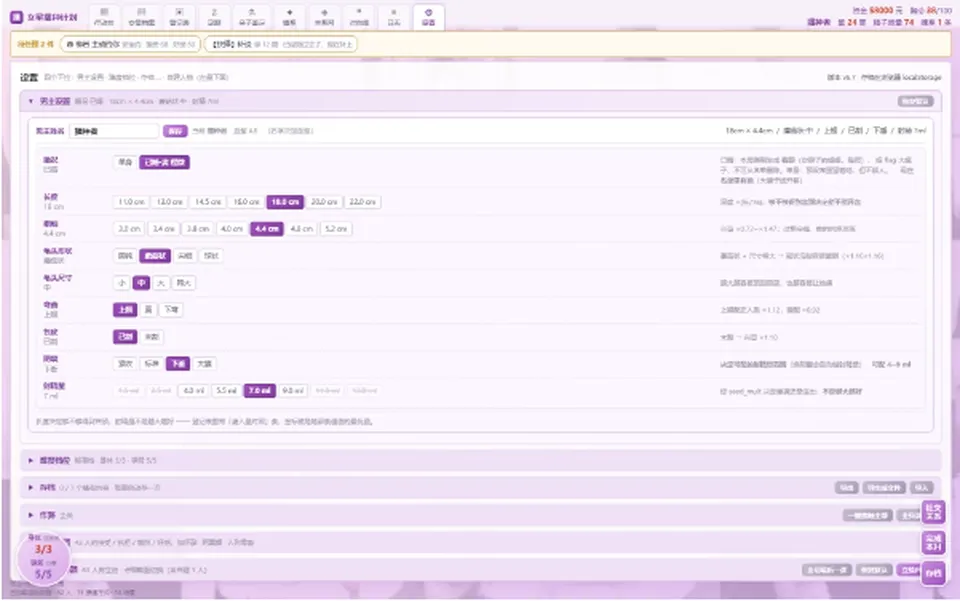This screenshot has height=601, width=960.
Task: Expand the collapsed 存档 settings section
Action: [x=481, y=488]
